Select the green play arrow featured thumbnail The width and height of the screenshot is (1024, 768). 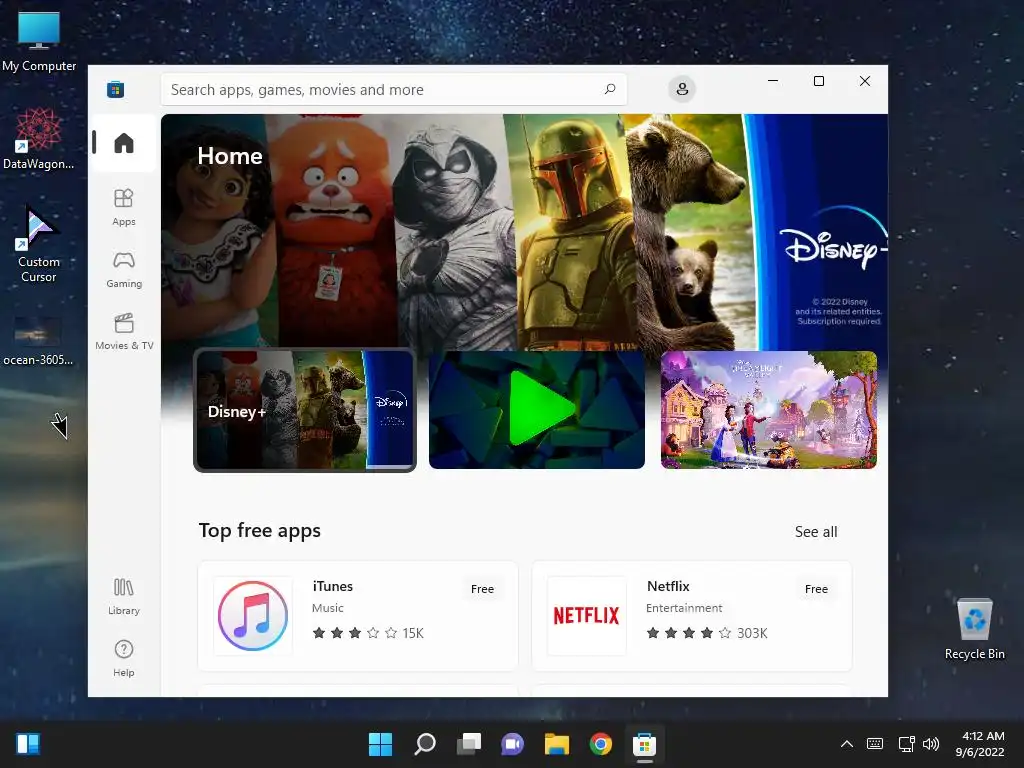coord(537,410)
